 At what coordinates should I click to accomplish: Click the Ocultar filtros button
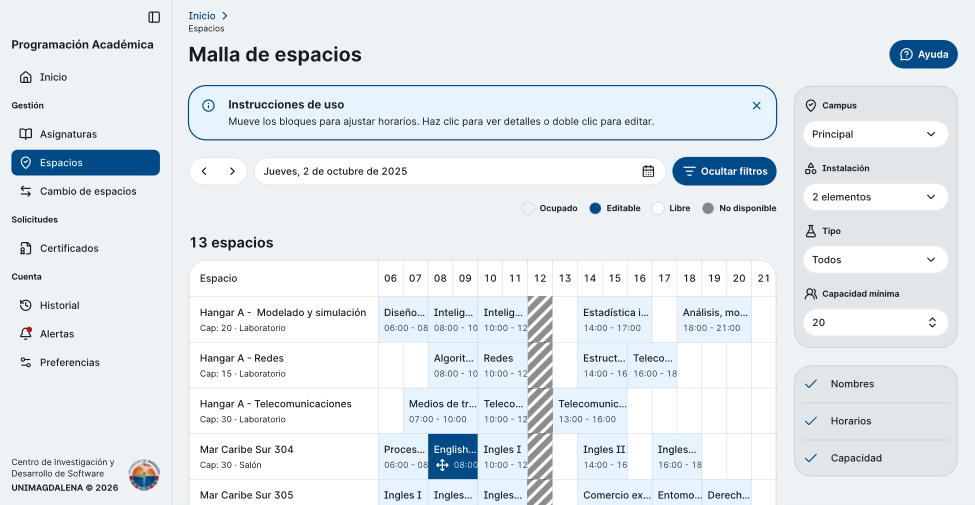(x=724, y=171)
